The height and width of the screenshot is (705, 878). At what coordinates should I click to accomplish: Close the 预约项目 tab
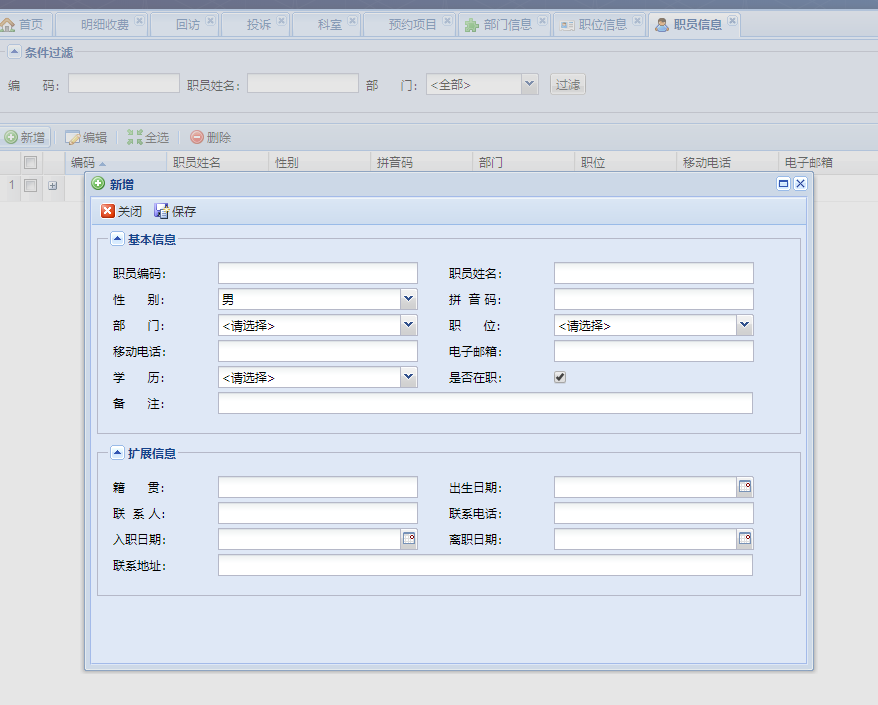click(x=447, y=21)
